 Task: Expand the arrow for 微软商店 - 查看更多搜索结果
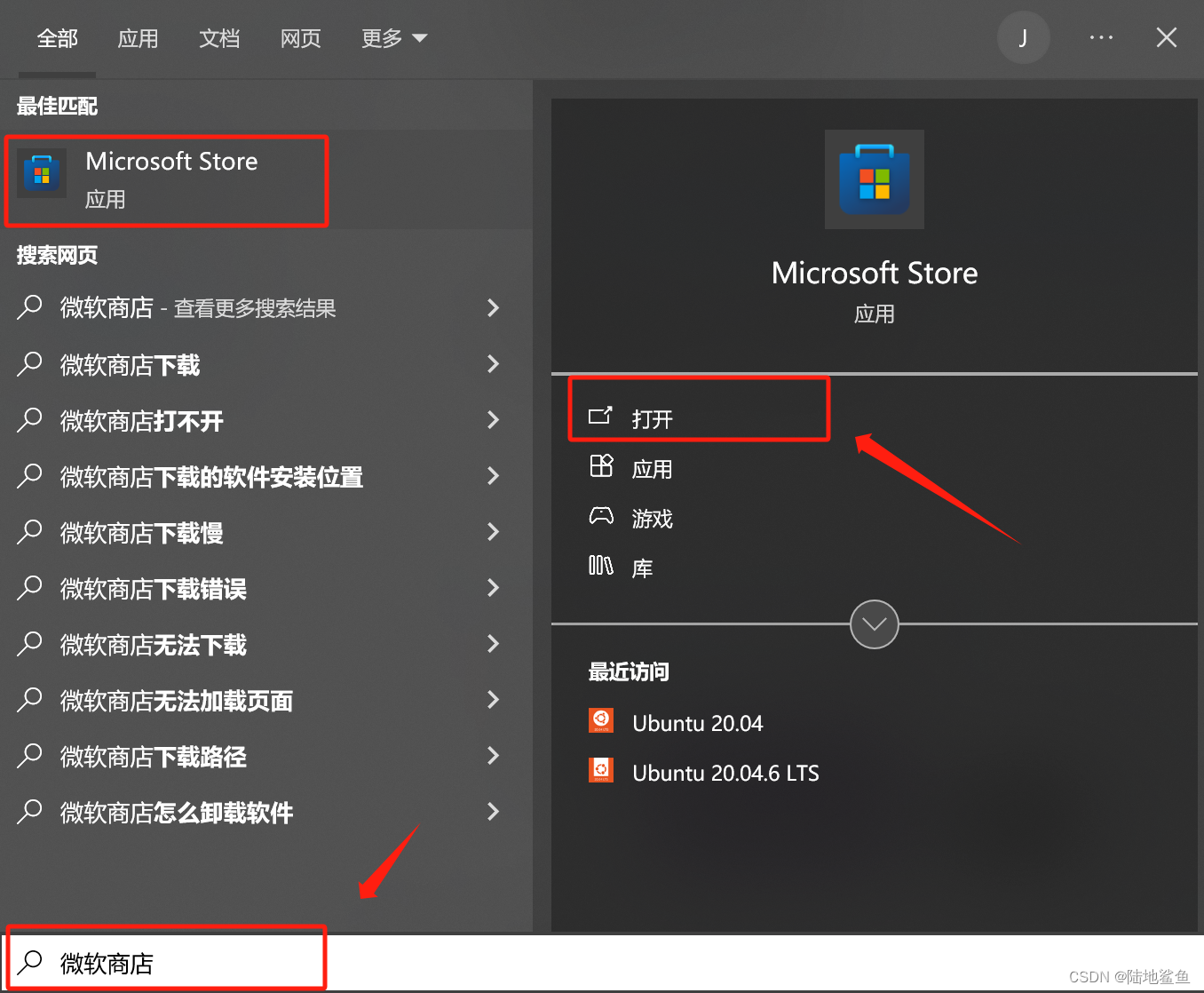tap(494, 307)
